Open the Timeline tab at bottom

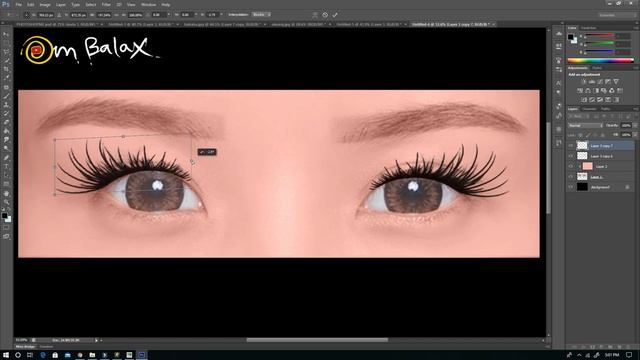click(x=46, y=347)
